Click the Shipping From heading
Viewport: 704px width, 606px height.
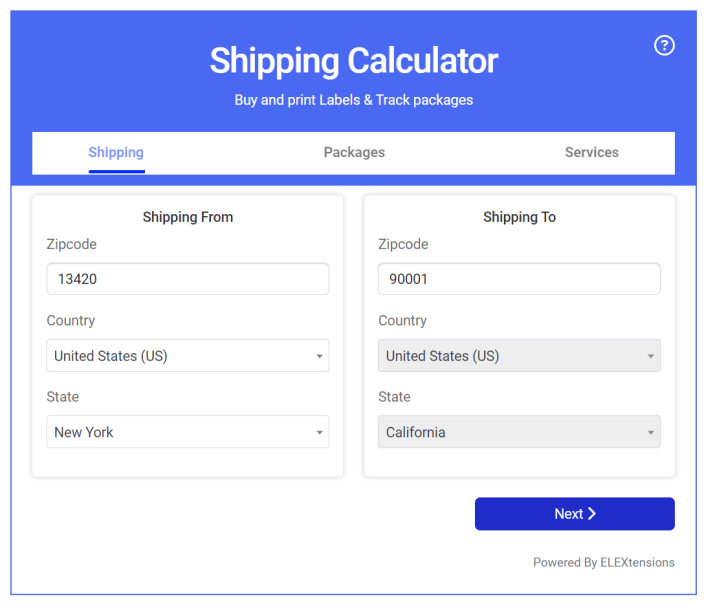pyautogui.click(x=188, y=217)
